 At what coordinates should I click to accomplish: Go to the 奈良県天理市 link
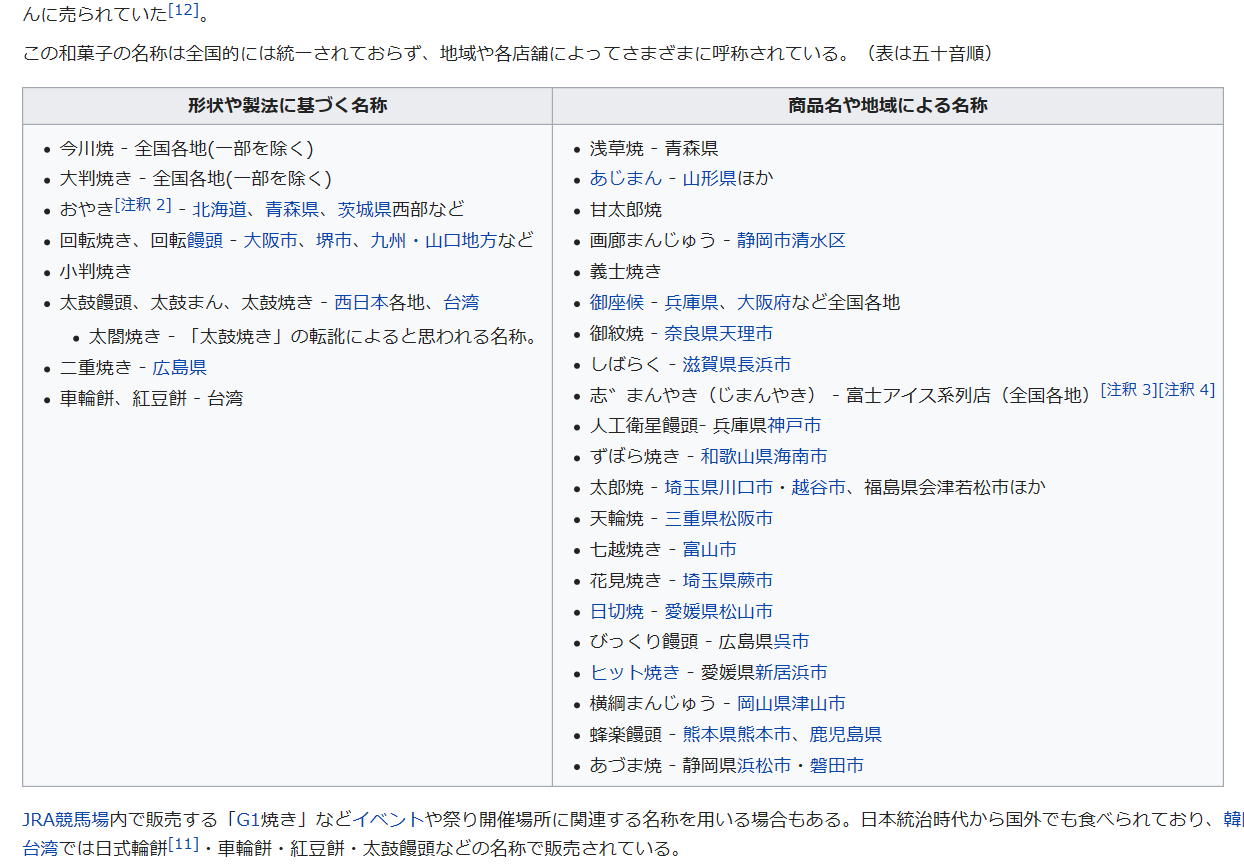(718, 334)
